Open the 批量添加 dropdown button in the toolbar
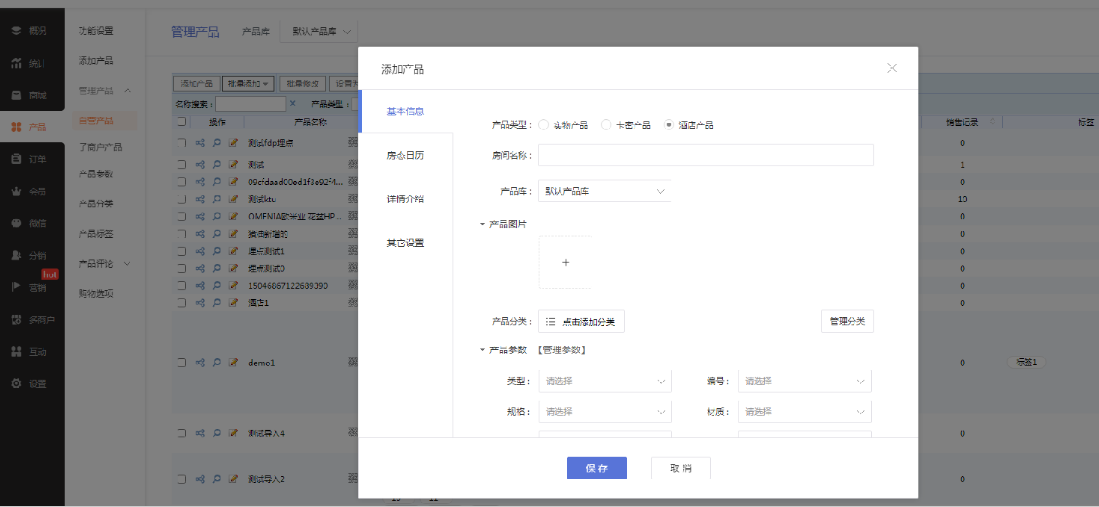Image resolution: width=1099 pixels, height=507 pixels. 247,83
